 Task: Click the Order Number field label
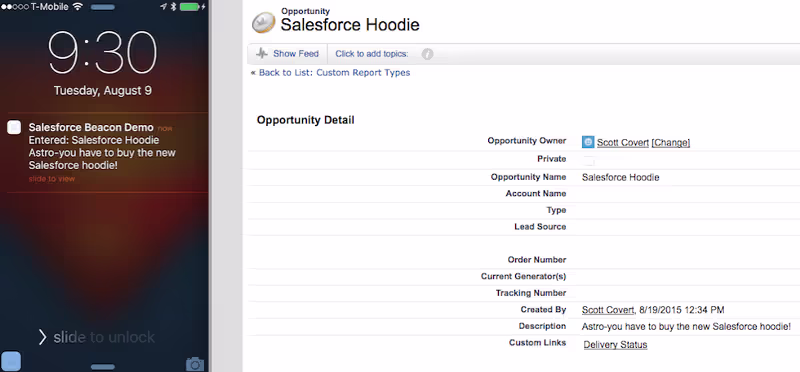(x=537, y=260)
